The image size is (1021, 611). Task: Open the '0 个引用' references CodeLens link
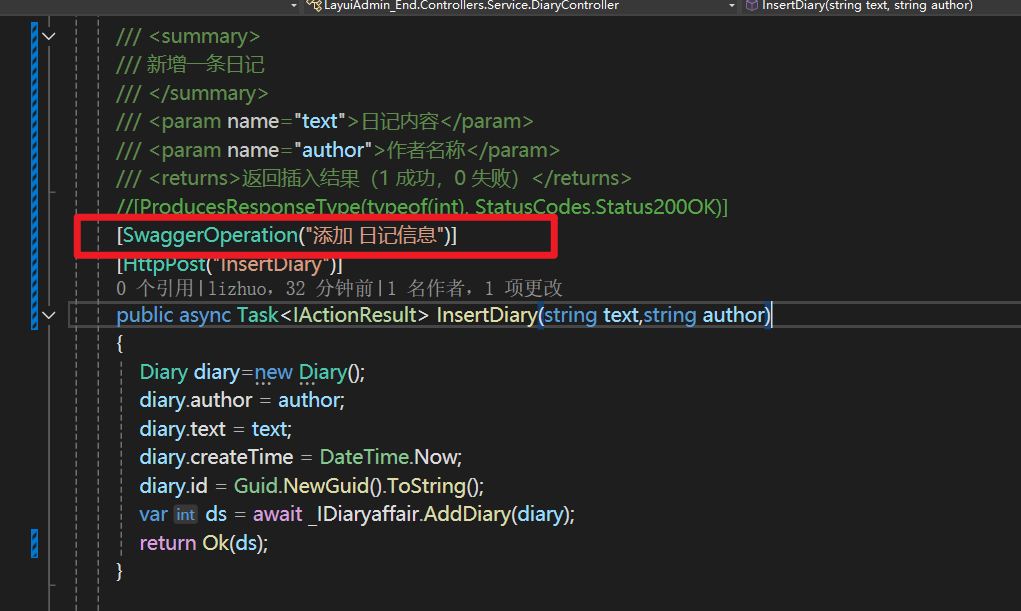(155, 288)
